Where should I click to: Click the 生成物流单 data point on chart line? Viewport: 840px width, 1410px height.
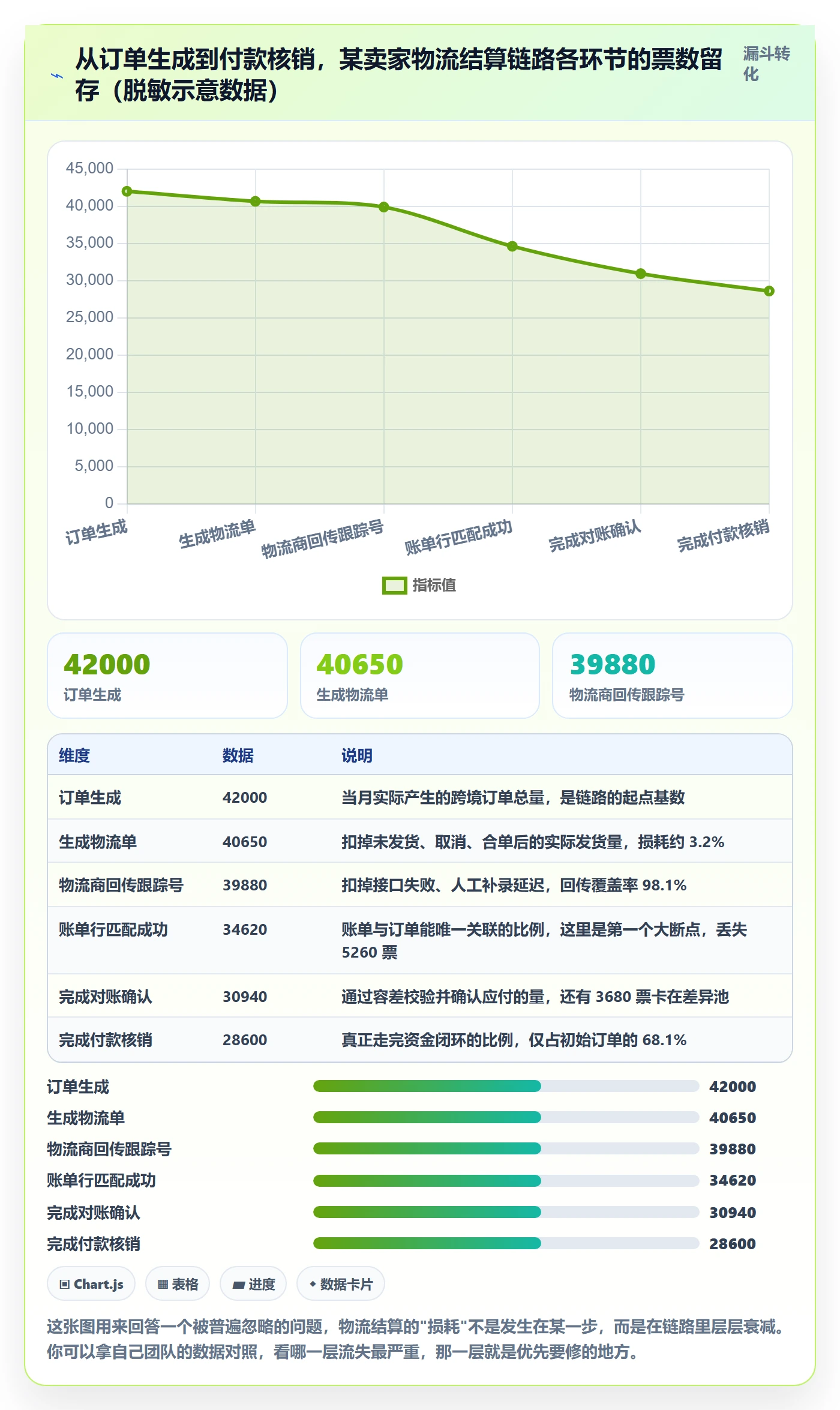tap(256, 201)
